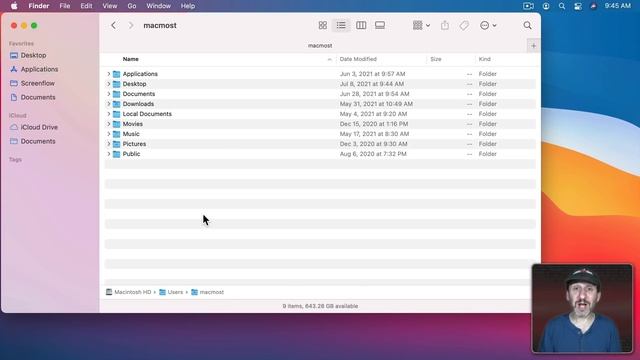Open the Finder menu
The image size is (640, 360).
(39, 6)
